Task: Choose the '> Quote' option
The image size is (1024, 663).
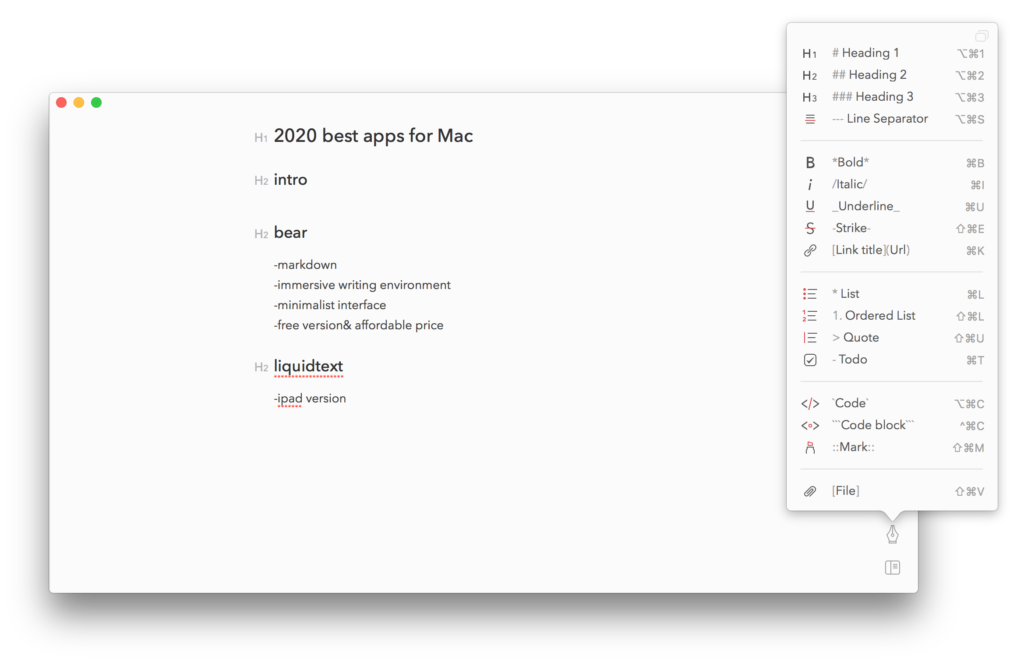Action: 855,338
